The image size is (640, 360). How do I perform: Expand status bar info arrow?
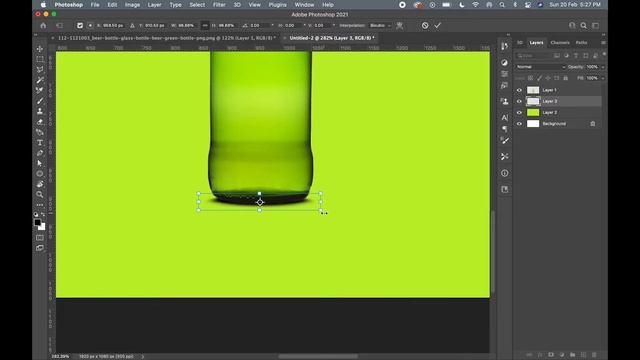click(x=142, y=356)
